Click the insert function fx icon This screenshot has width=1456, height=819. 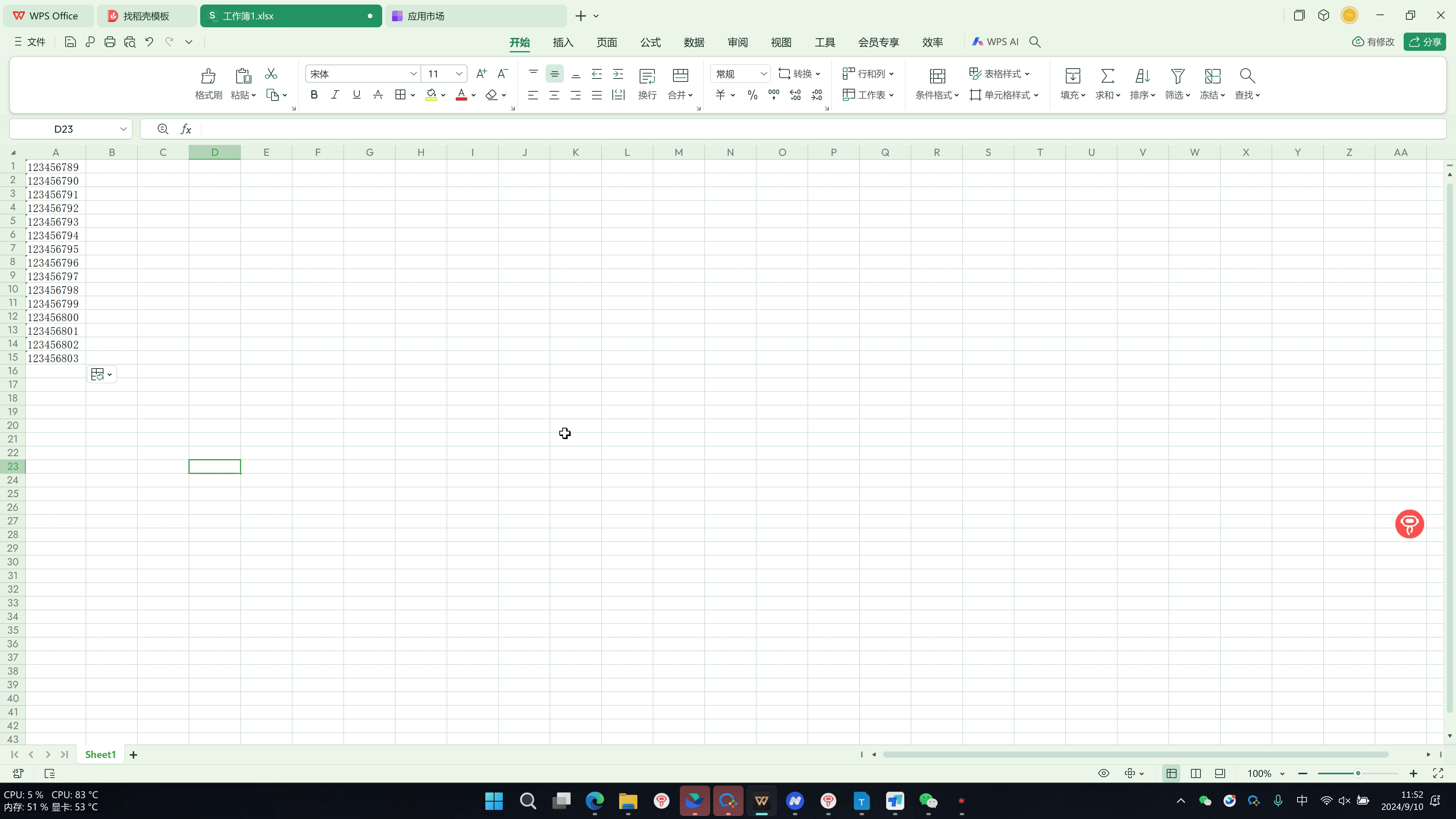pyautogui.click(x=186, y=129)
